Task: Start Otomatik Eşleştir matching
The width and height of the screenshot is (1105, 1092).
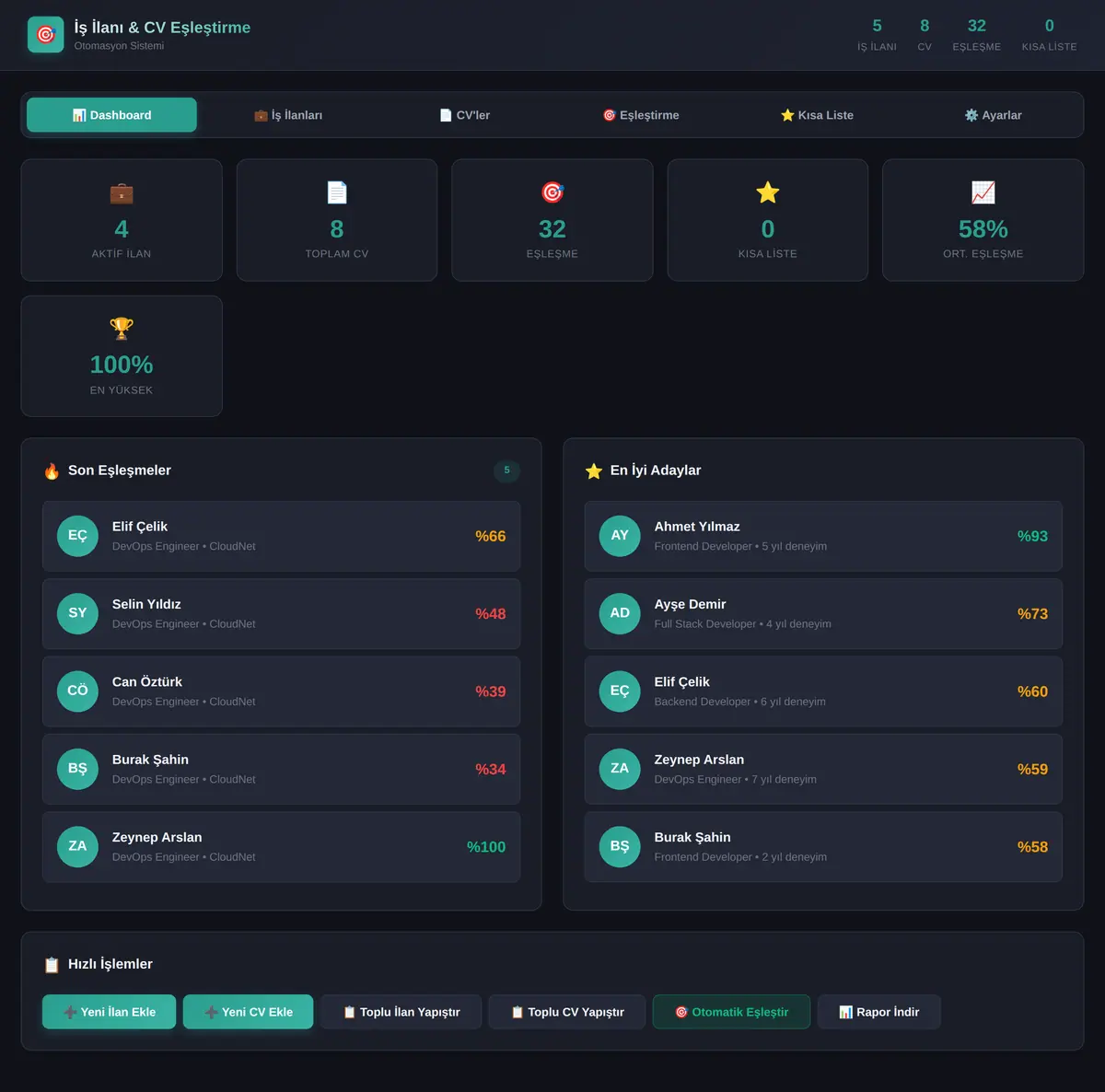Action: [731, 1012]
